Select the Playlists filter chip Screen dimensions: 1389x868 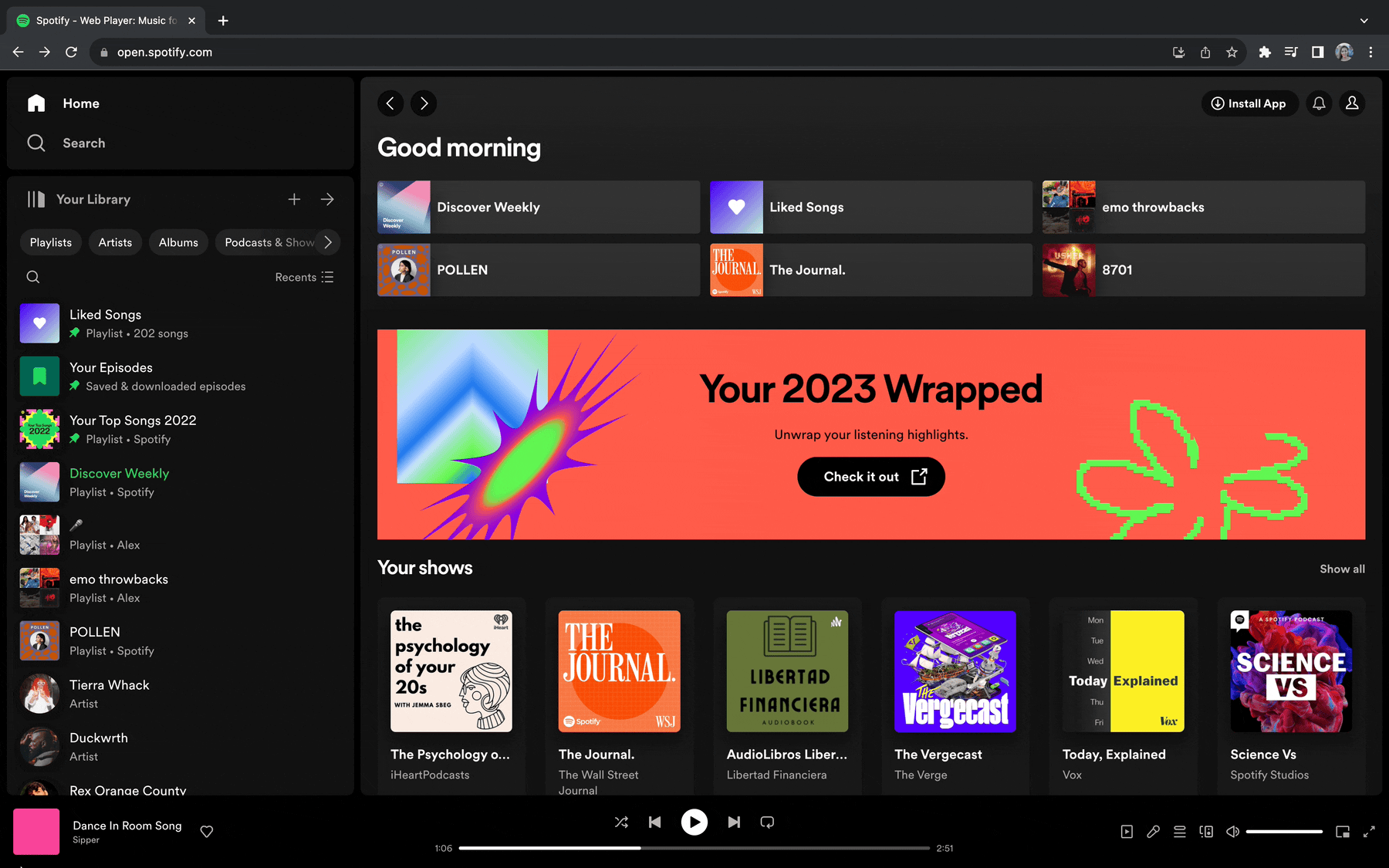point(50,241)
